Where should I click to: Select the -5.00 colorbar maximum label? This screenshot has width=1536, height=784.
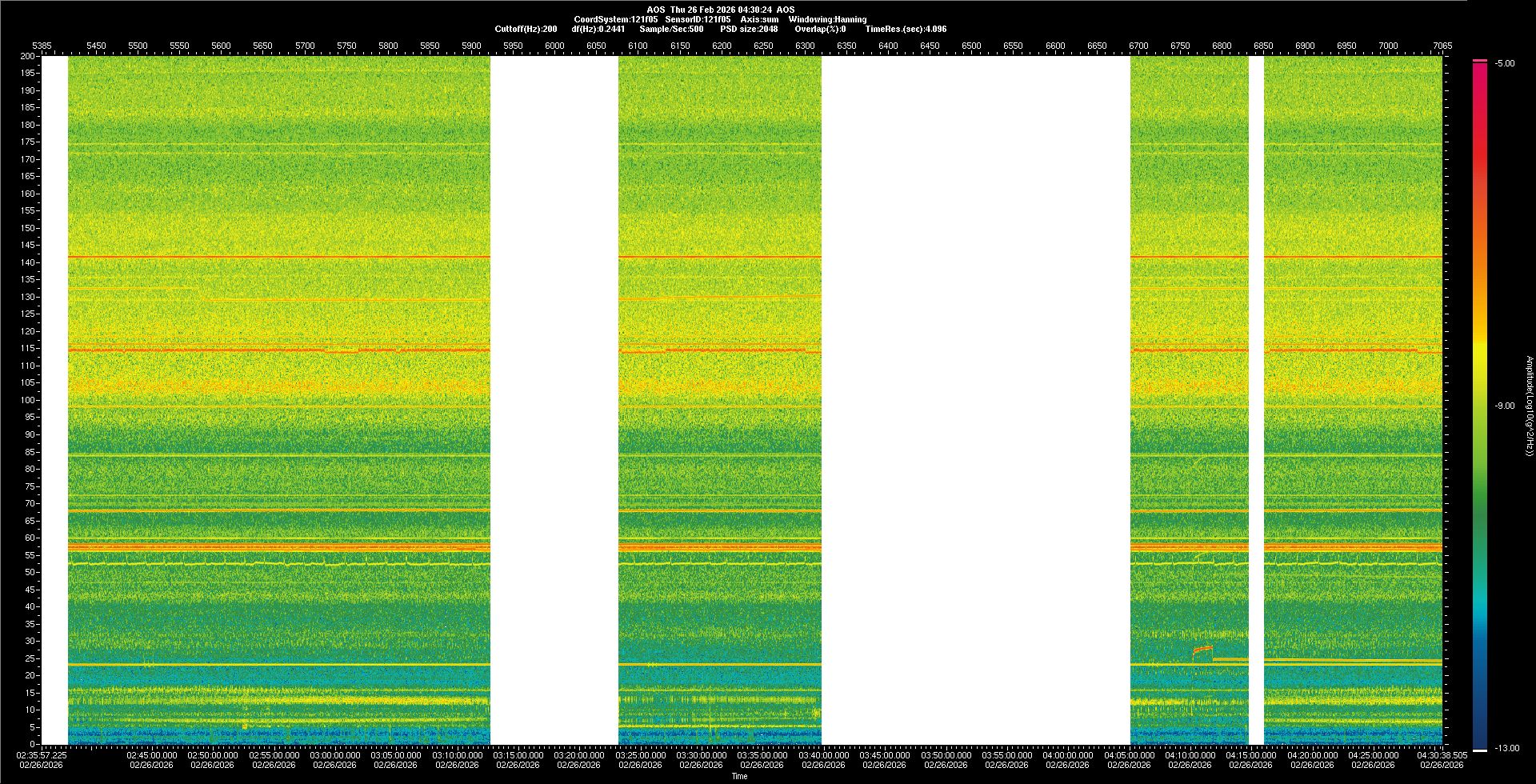(x=1505, y=63)
